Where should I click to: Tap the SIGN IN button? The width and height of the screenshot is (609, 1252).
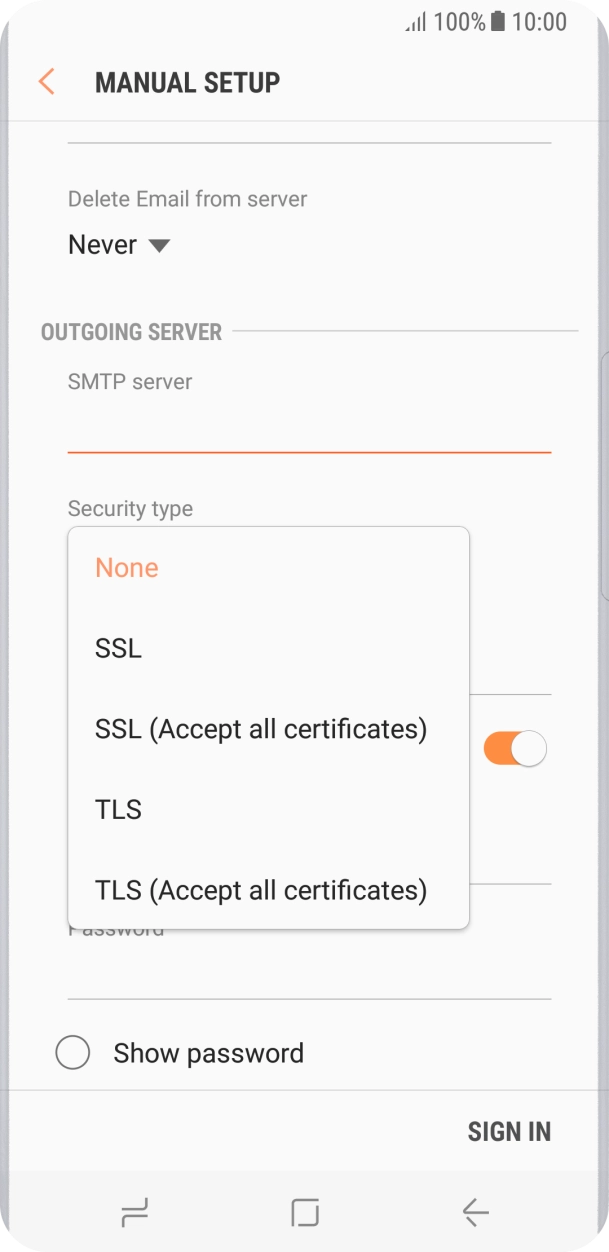tap(509, 1131)
